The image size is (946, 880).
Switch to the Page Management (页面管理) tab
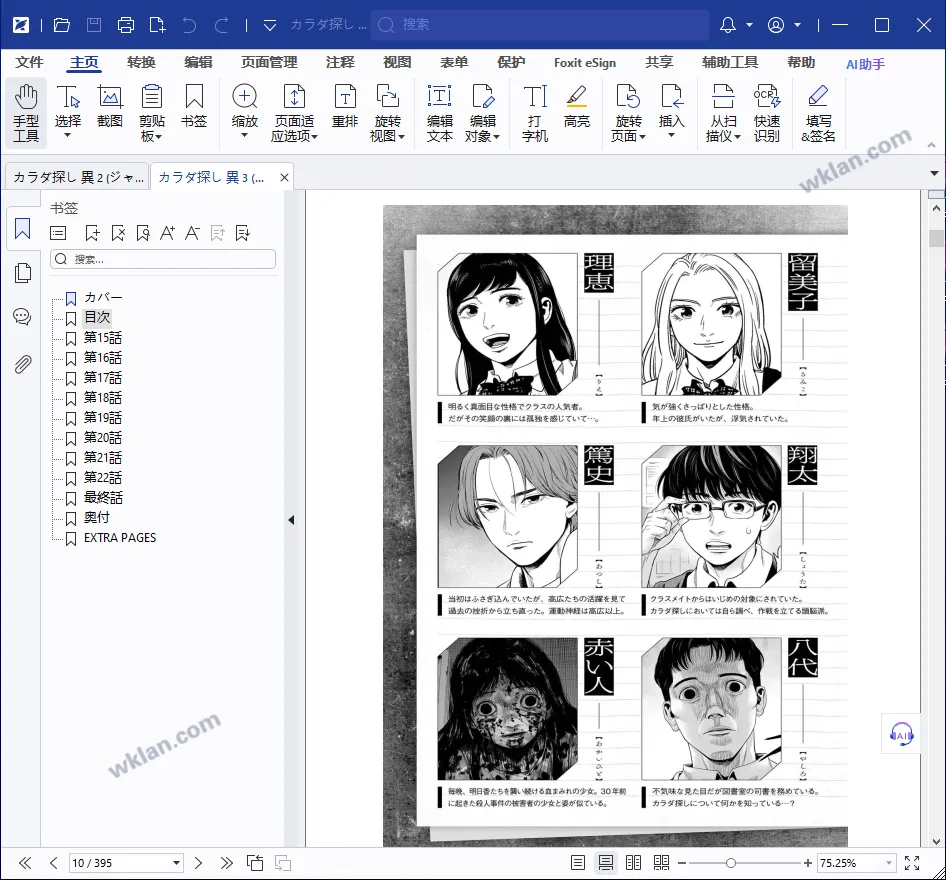click(269, 63)
